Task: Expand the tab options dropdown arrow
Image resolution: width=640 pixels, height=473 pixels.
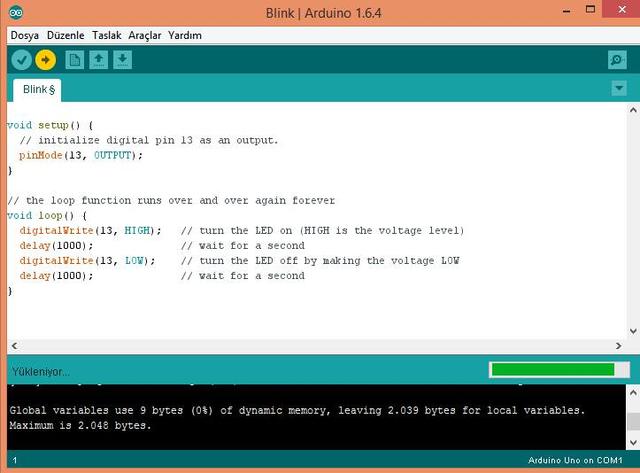Action: coord(619,88)
